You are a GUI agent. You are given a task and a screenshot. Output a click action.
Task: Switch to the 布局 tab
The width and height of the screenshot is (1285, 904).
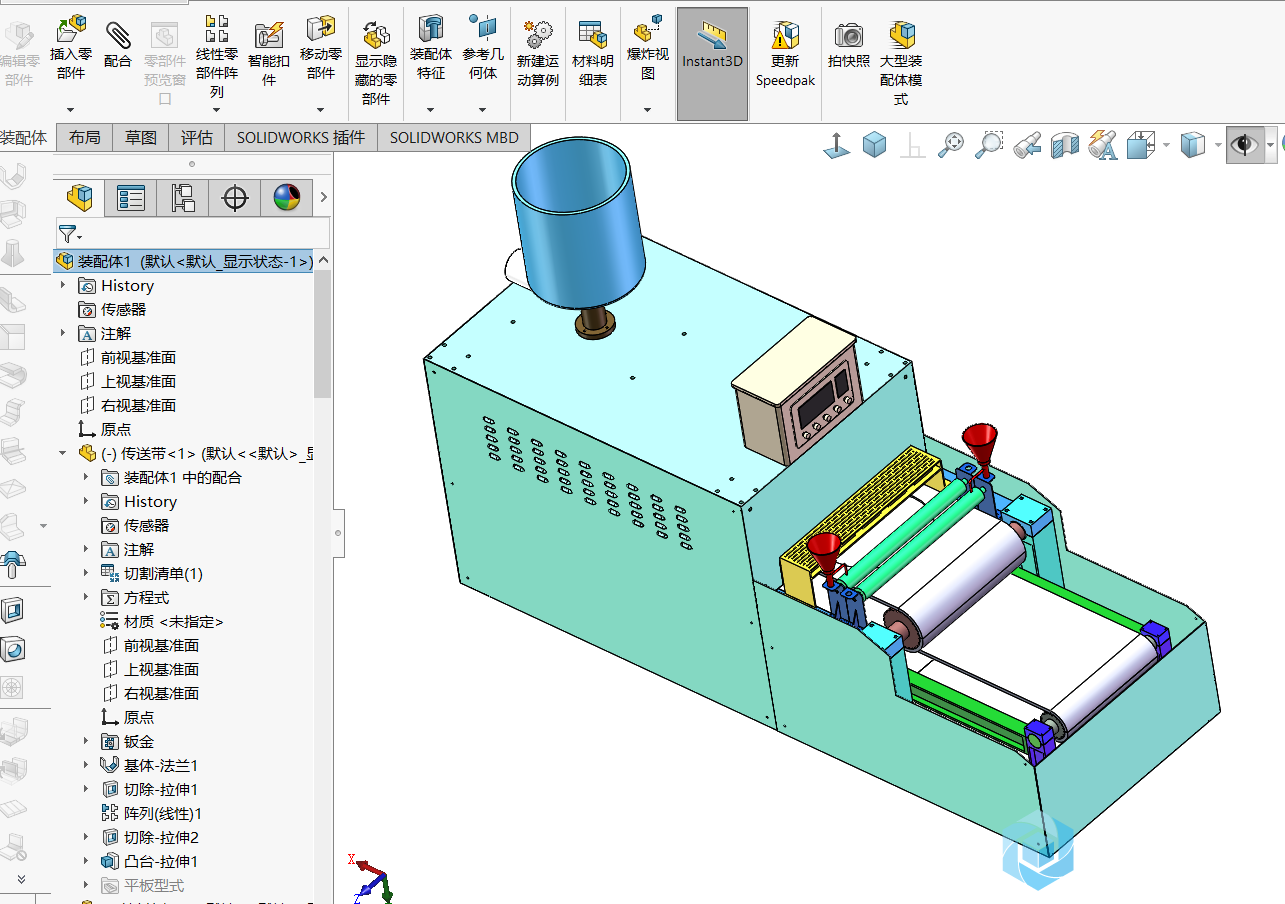[x=85, y=138]
